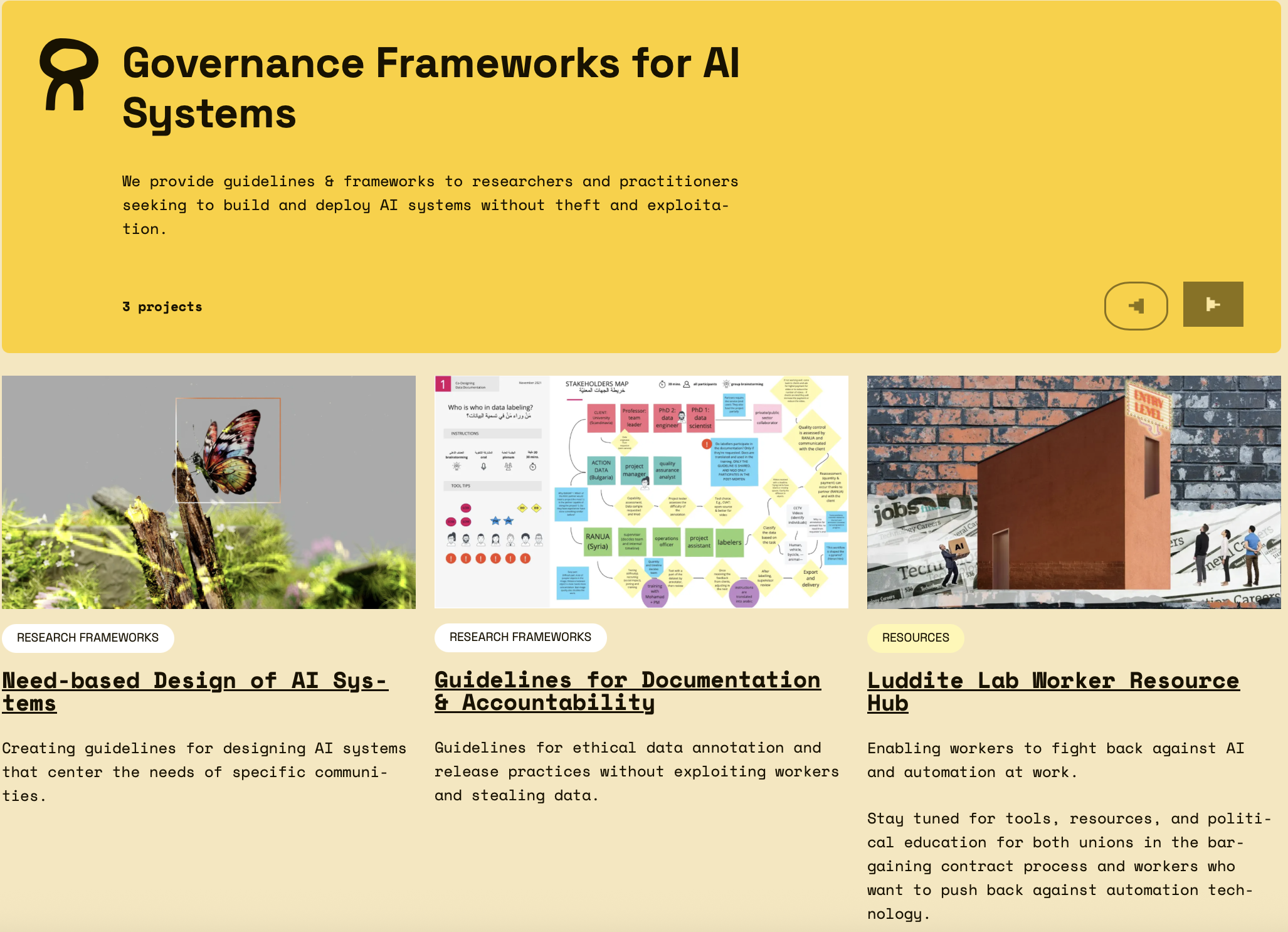Image resolution: width=1288 pixels, height=932 pixels.
Task: Click the Entry Level sign in building image
Action: [x=1149, y=405]
